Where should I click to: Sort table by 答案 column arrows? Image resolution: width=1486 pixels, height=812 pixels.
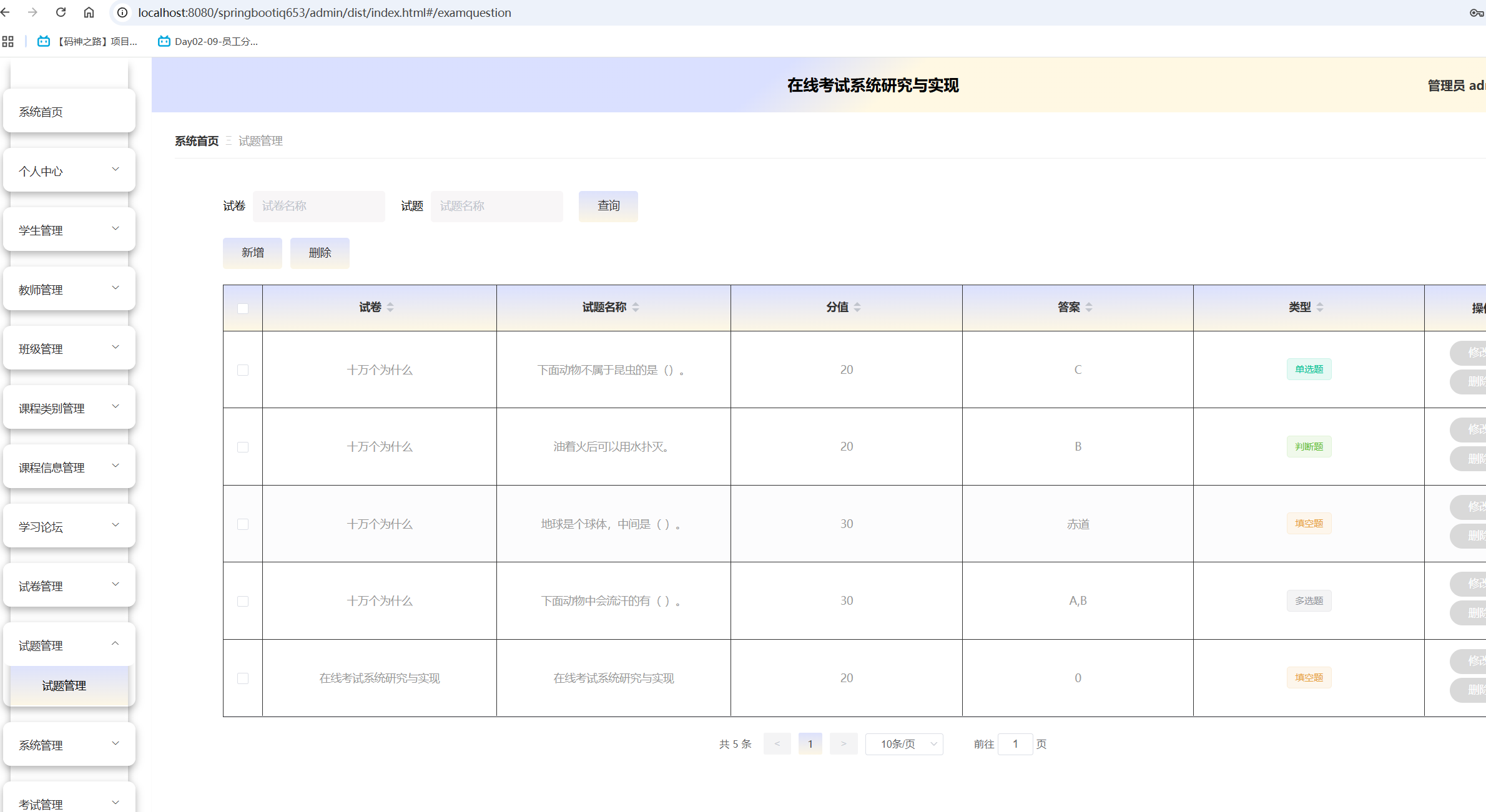pyautogui.click(x=1089, y=307)
